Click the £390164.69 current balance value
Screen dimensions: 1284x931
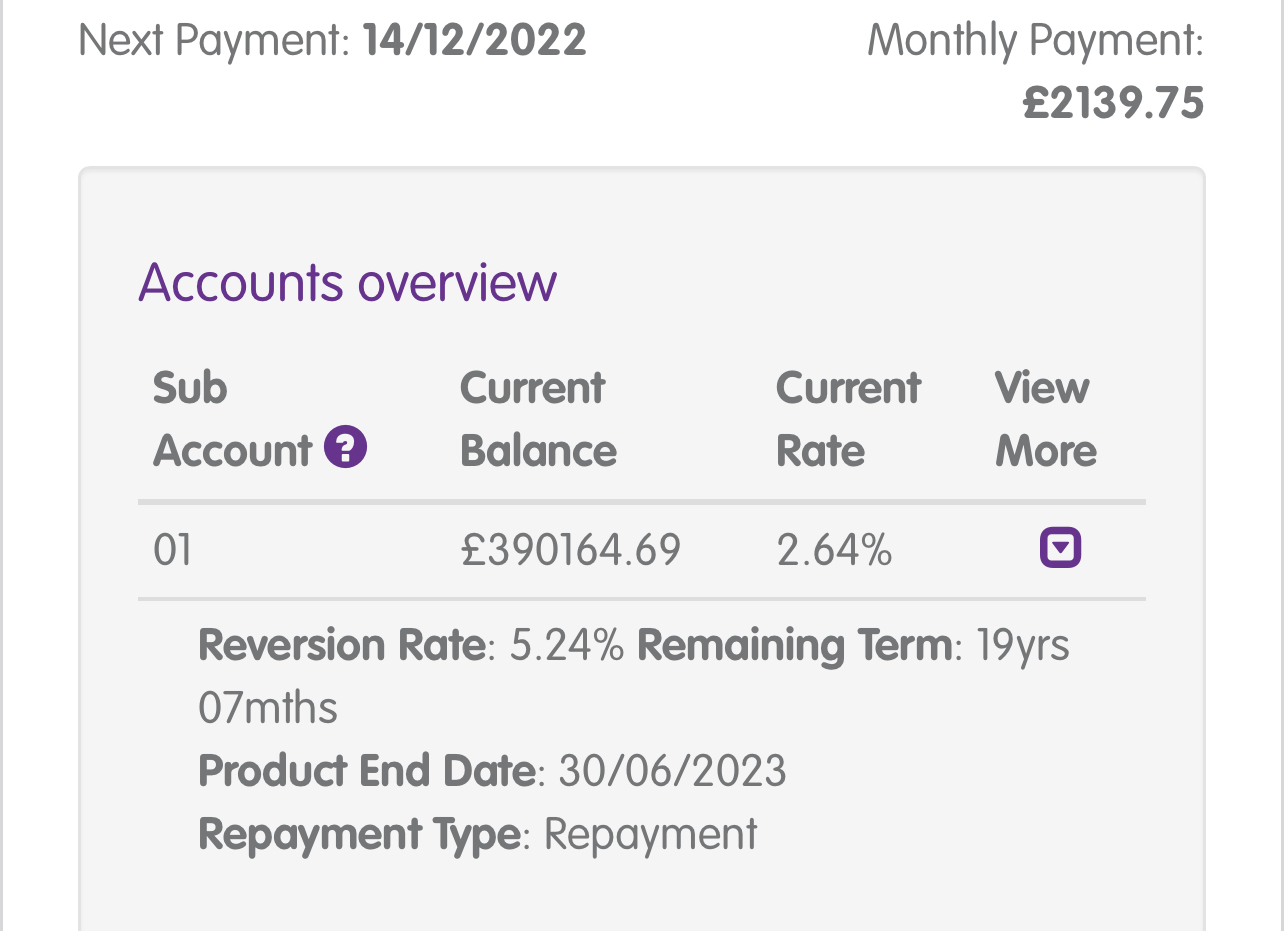coord(571,550)
